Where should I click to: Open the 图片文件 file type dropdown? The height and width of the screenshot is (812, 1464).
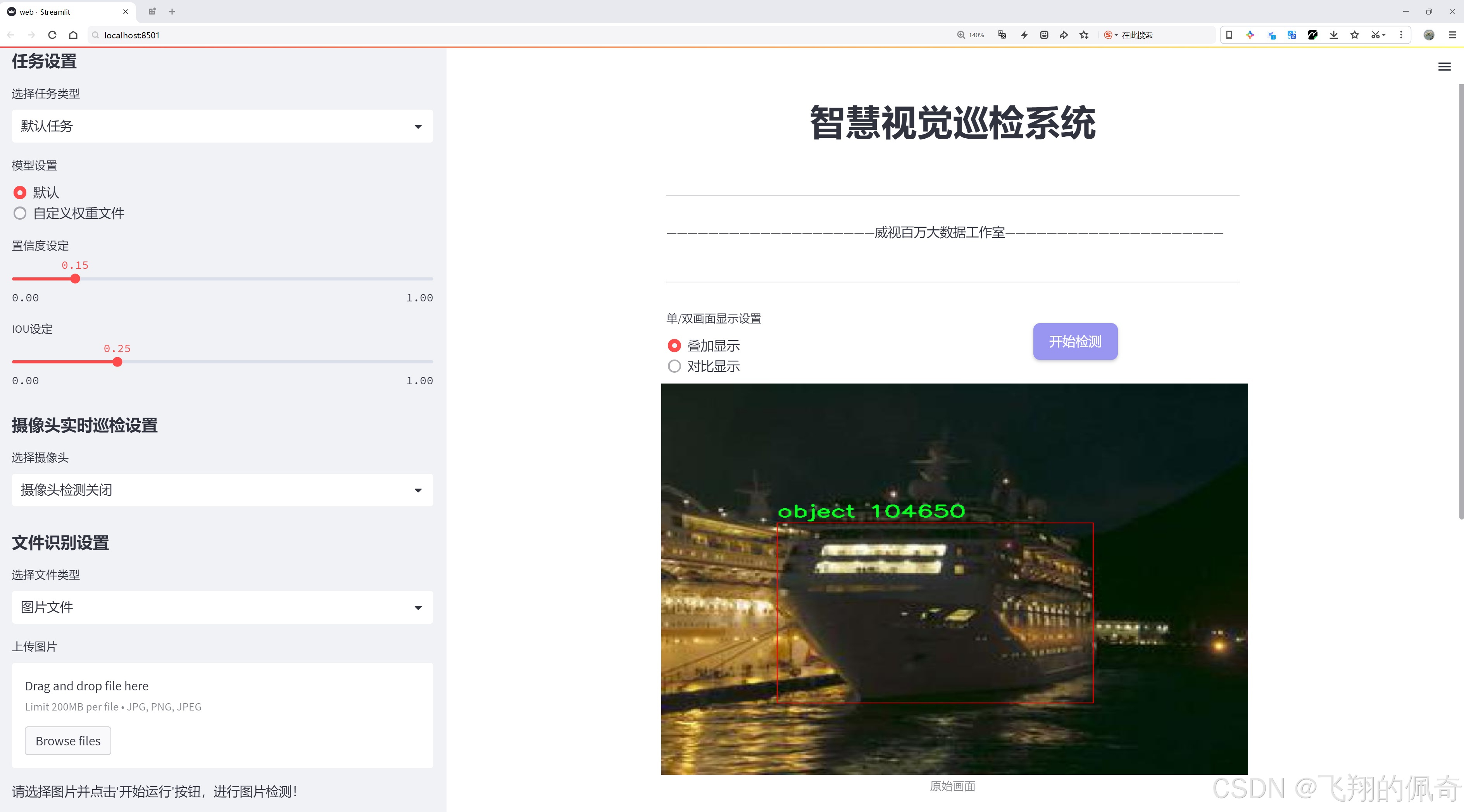(x=222, y=607)
